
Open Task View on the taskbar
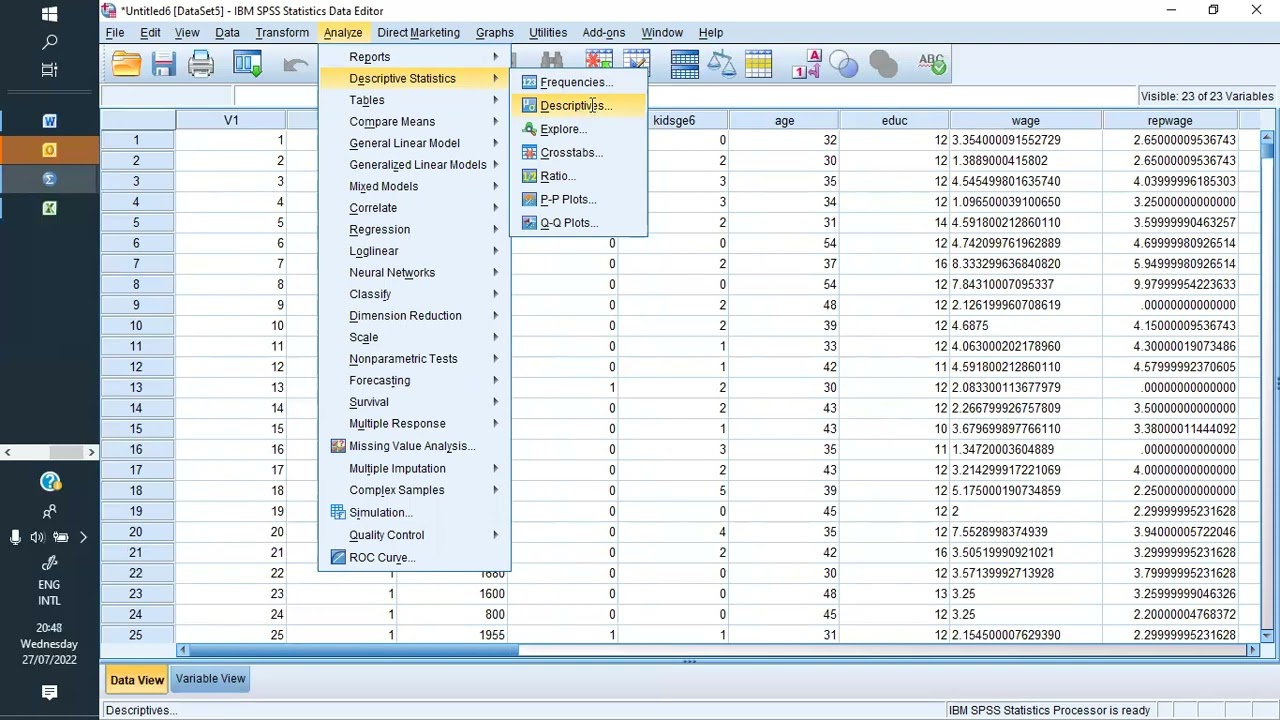click(49, 70)
